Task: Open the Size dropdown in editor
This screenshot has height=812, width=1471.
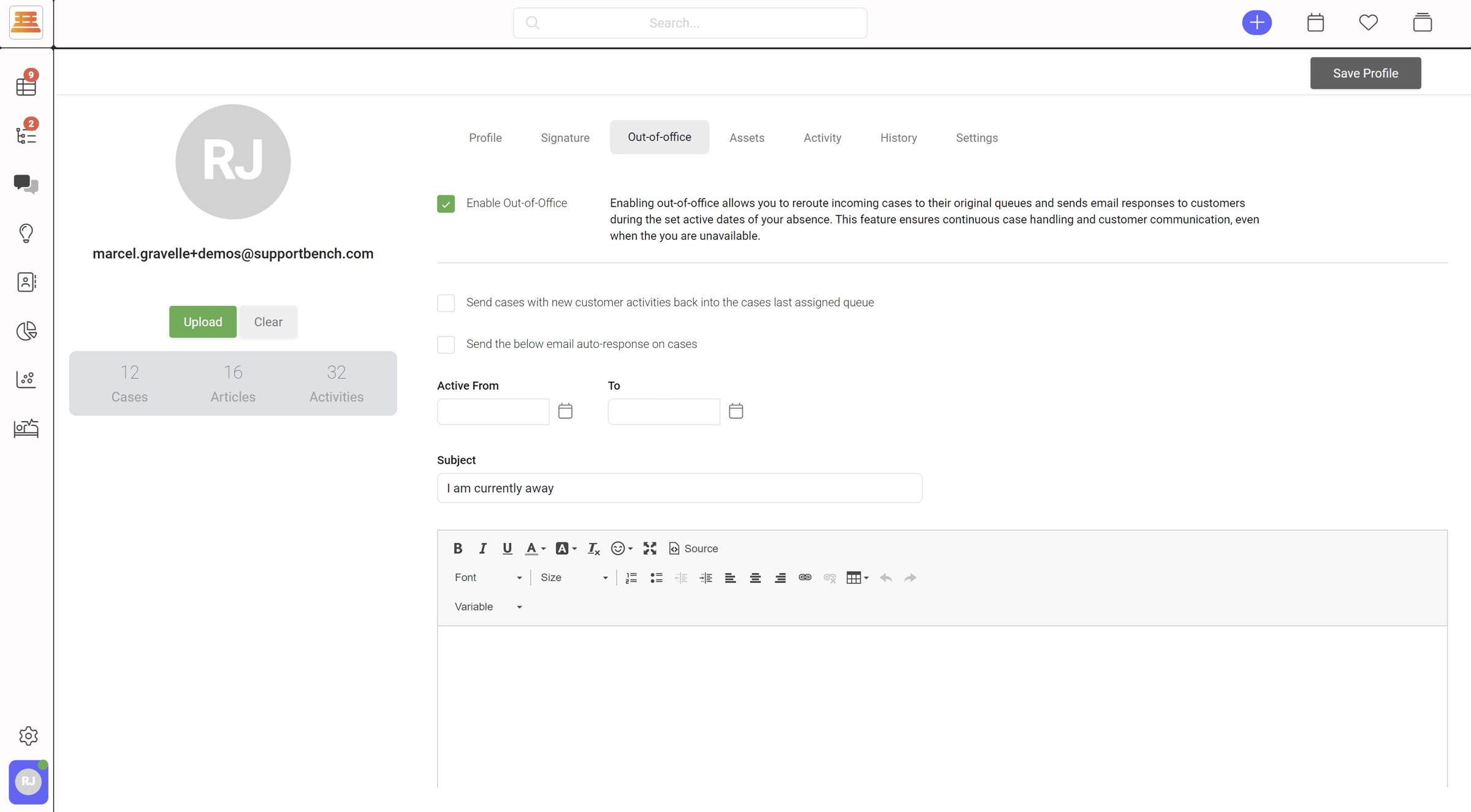Action: (574, 577)
